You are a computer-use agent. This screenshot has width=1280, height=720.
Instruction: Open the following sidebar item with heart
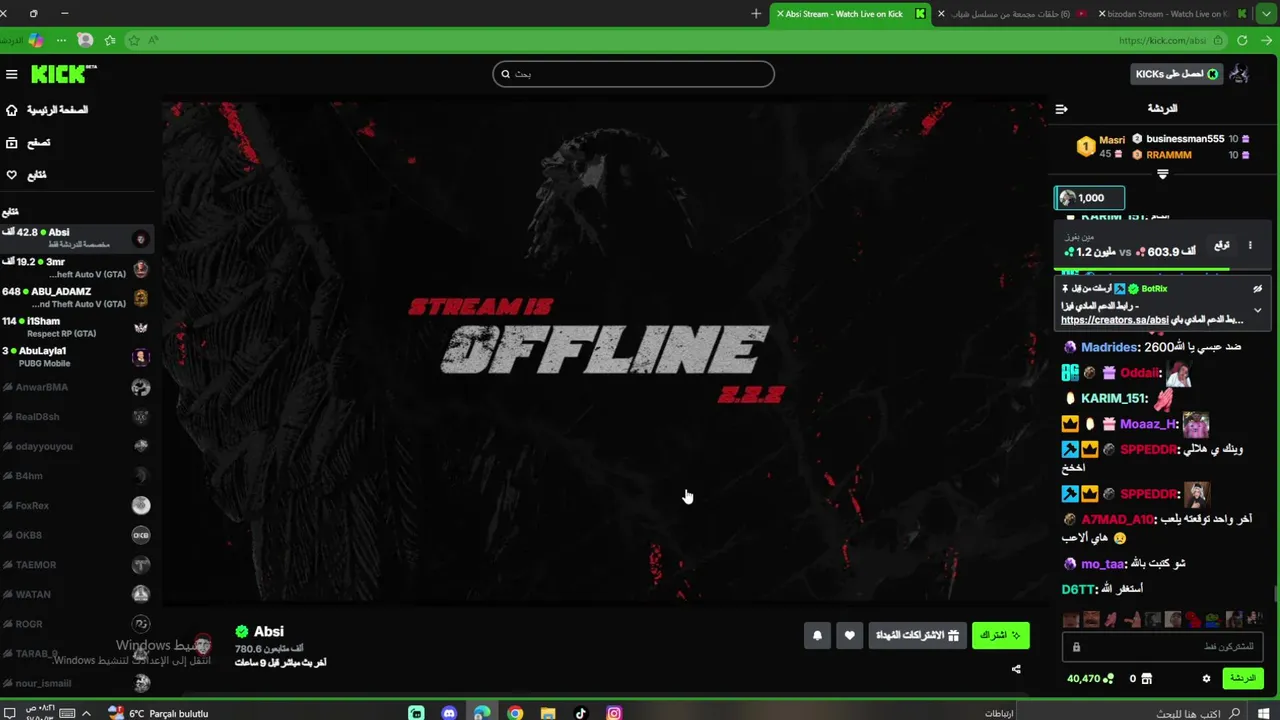coord(26,175)
